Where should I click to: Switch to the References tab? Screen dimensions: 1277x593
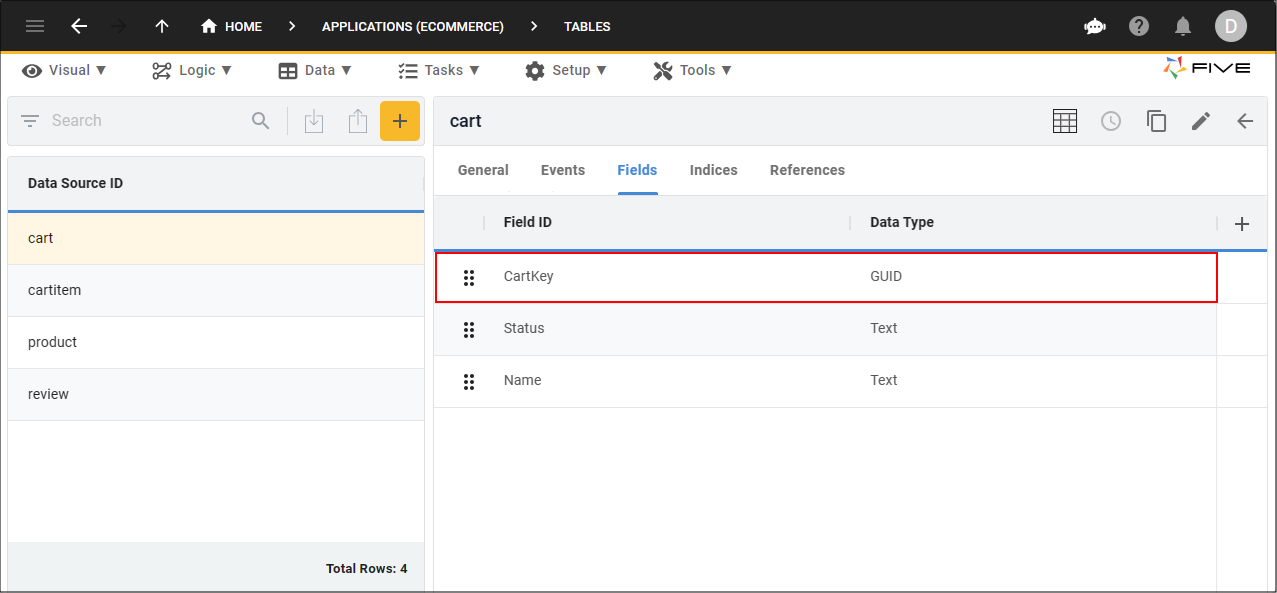(807, 170)
